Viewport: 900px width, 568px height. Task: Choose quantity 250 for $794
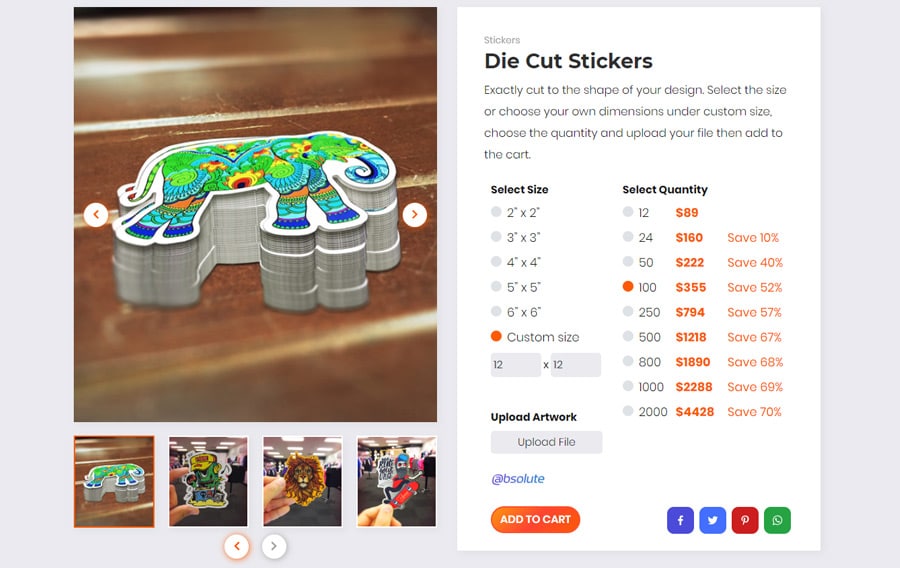coord(702,312)
